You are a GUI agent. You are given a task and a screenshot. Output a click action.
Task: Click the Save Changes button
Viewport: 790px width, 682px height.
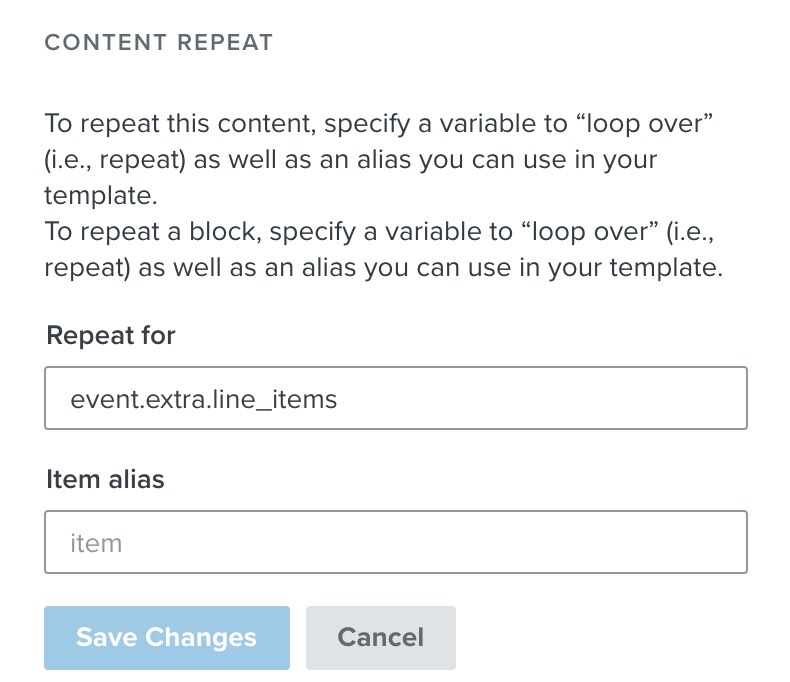pyautogui.click(x=166, y=637)
